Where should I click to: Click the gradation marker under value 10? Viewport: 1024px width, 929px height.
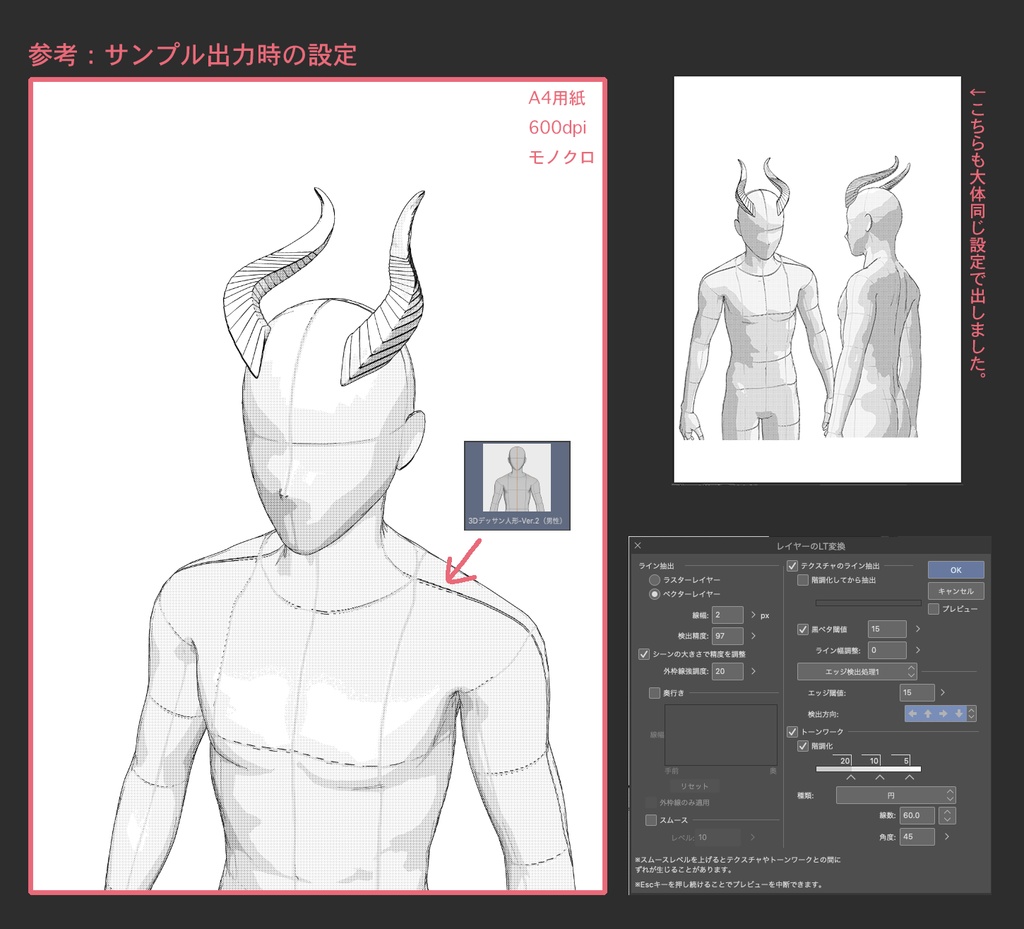880,778
